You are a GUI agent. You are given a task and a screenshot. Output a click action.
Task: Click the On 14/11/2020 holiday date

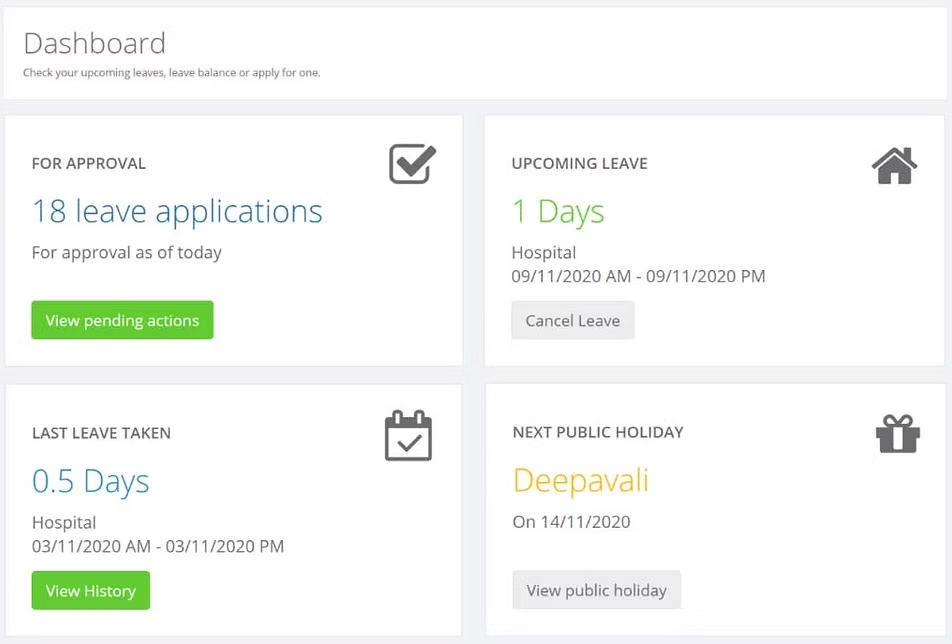(x=571, y=522)
